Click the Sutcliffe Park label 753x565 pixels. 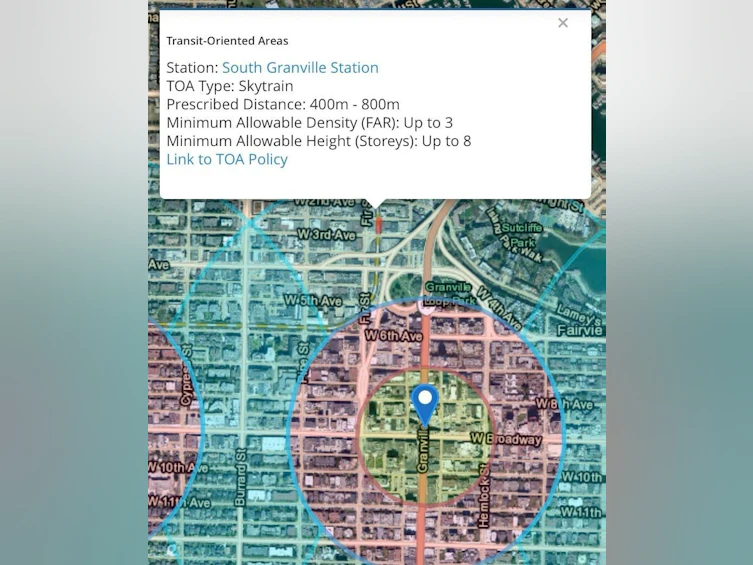[x=522, y=234]
